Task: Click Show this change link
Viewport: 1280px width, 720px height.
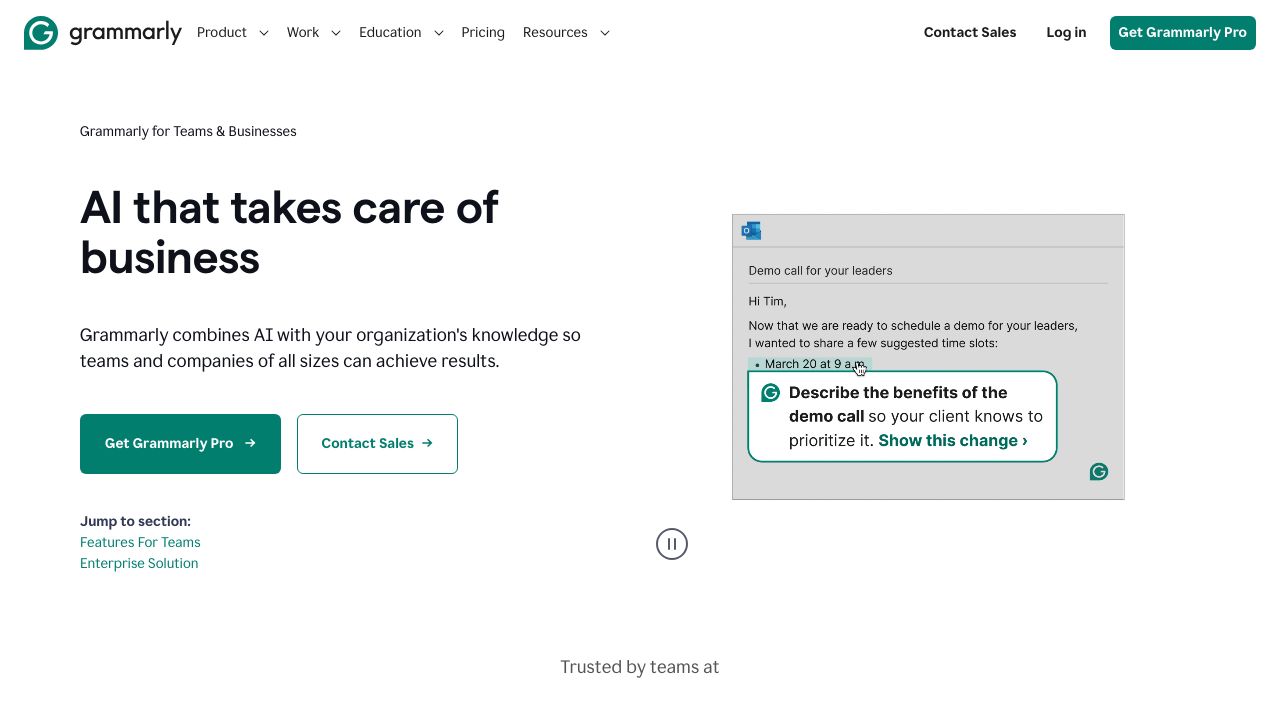Action: pyautogui.click(x=952, y=441)
